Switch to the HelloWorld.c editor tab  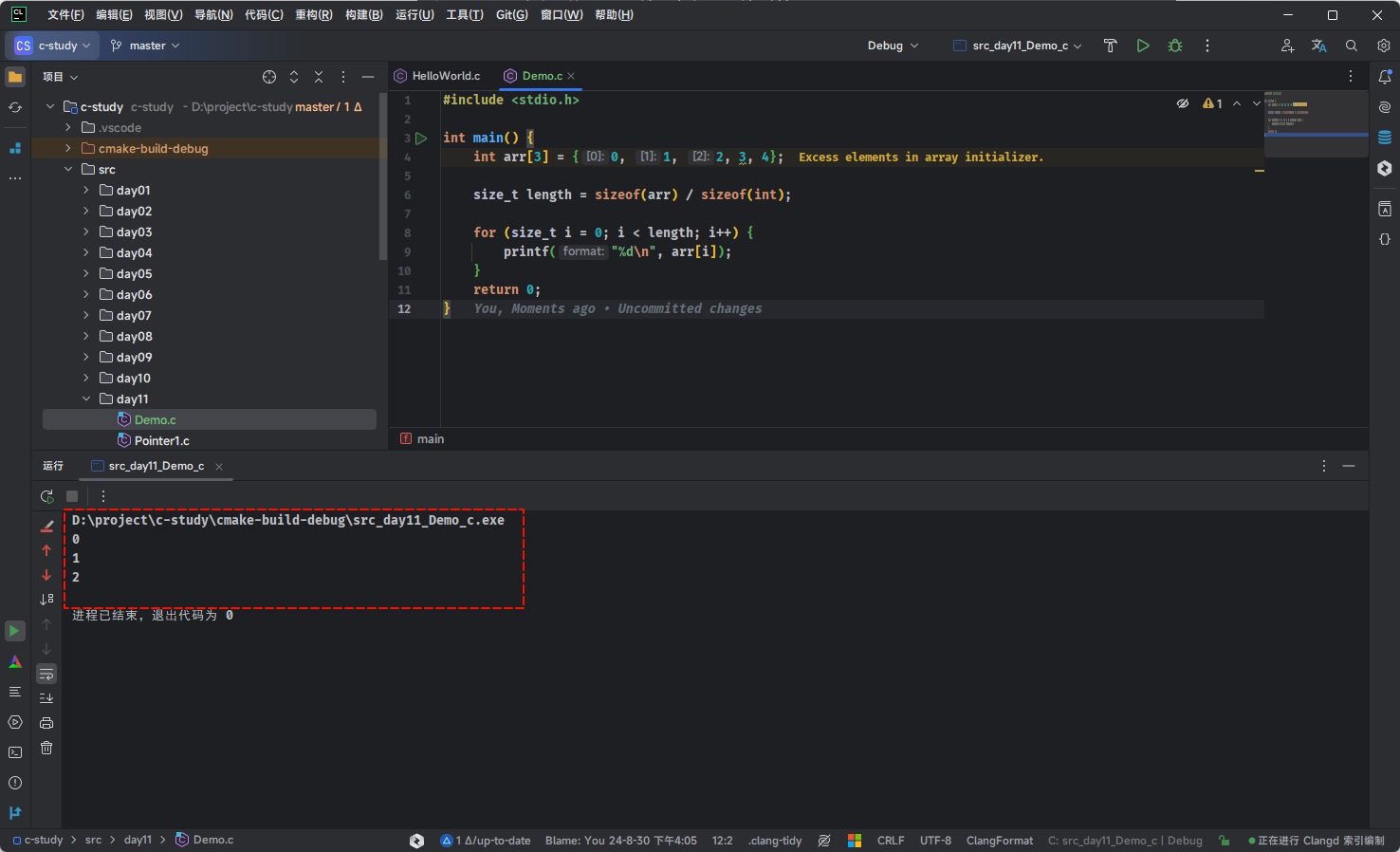coord(445,76)
